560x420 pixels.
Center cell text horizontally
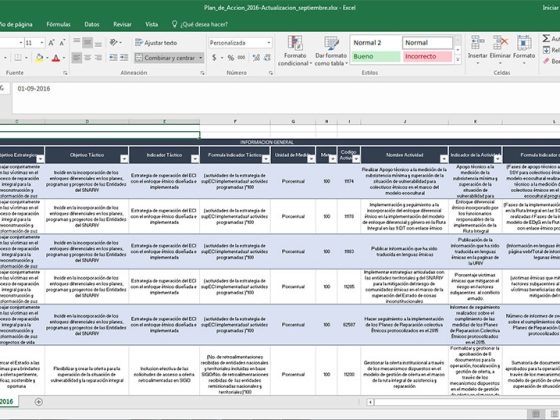87,58
